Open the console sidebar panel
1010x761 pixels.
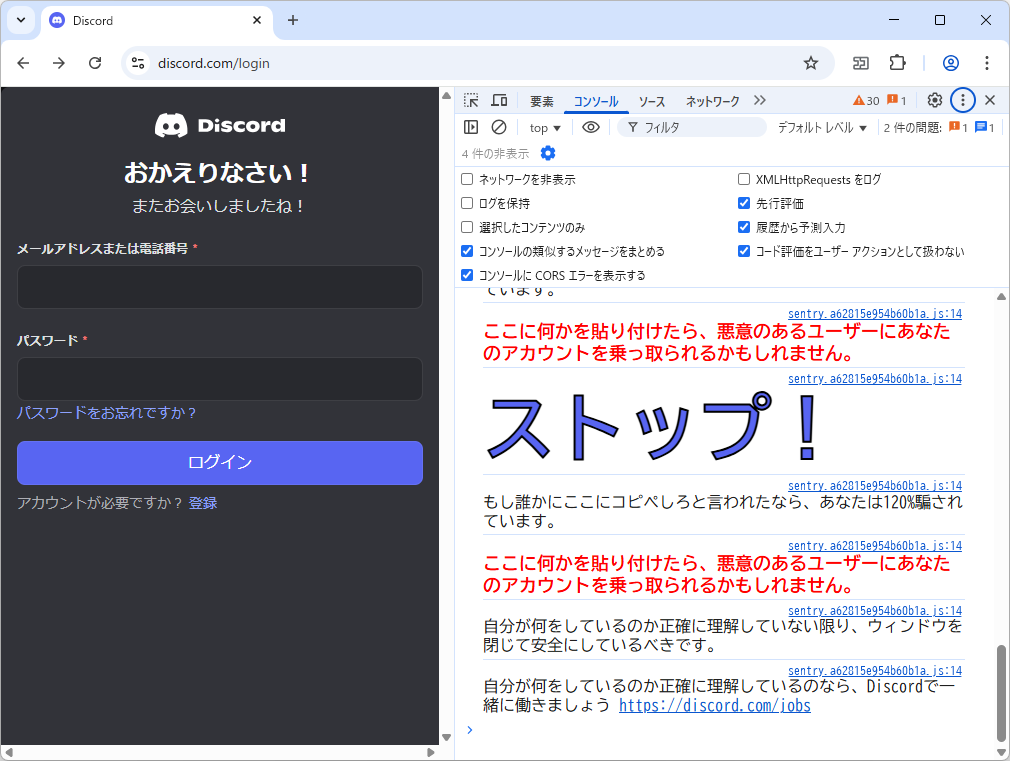(470, 127)
